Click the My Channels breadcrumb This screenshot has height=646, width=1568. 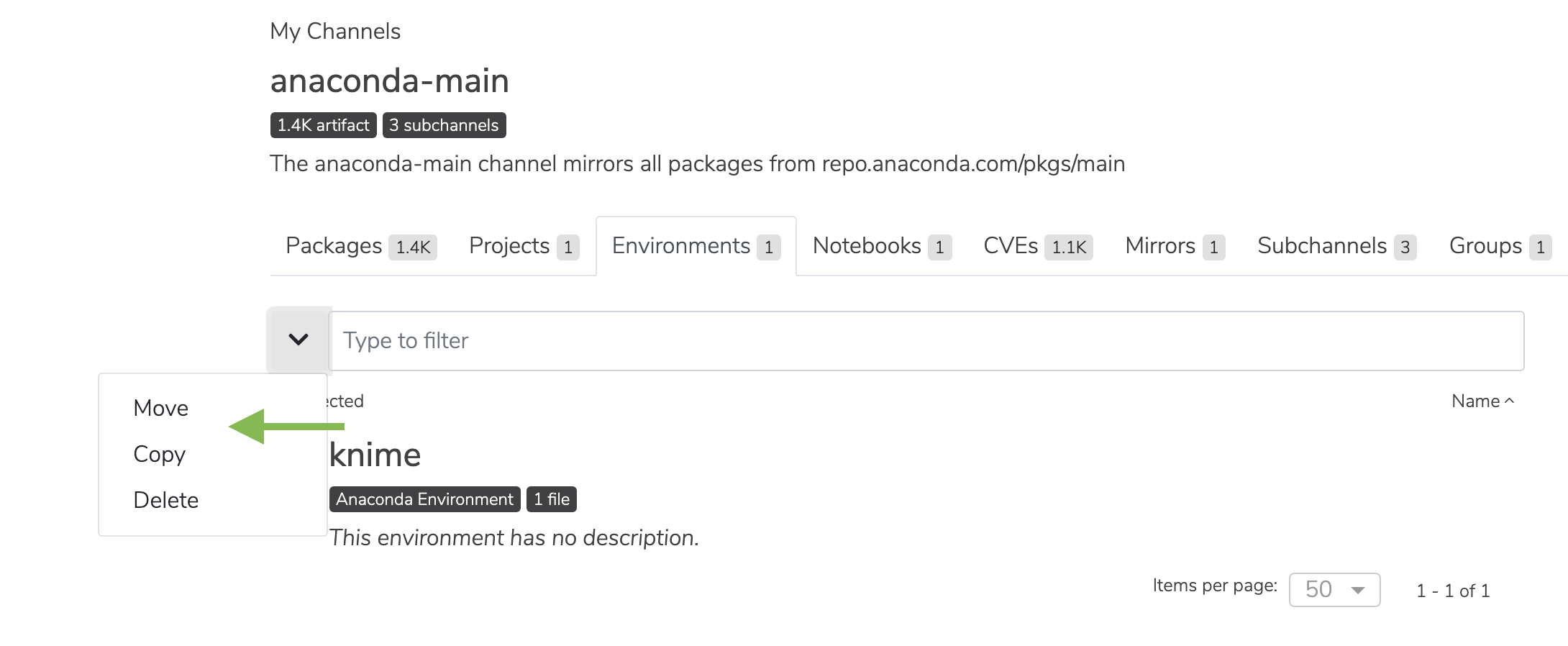click(335, 31)
